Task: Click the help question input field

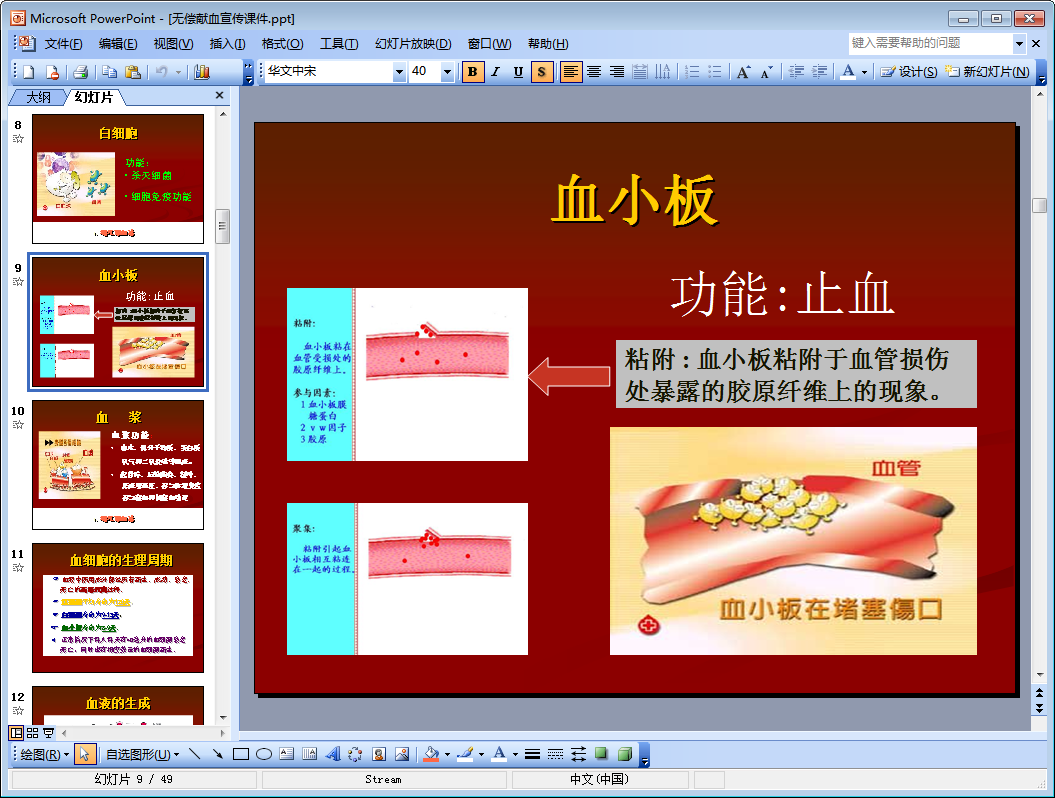Action: 931,44
